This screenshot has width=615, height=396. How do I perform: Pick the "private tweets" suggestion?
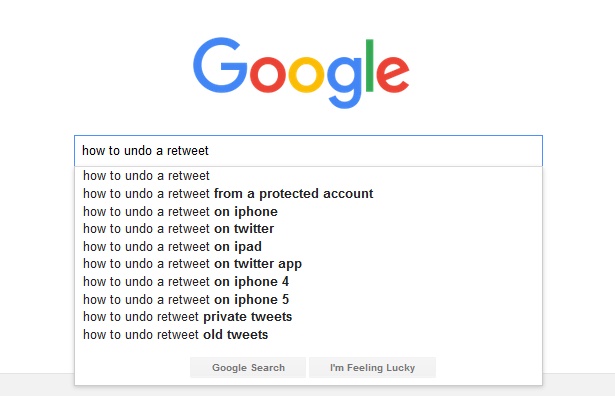[308, 317]
